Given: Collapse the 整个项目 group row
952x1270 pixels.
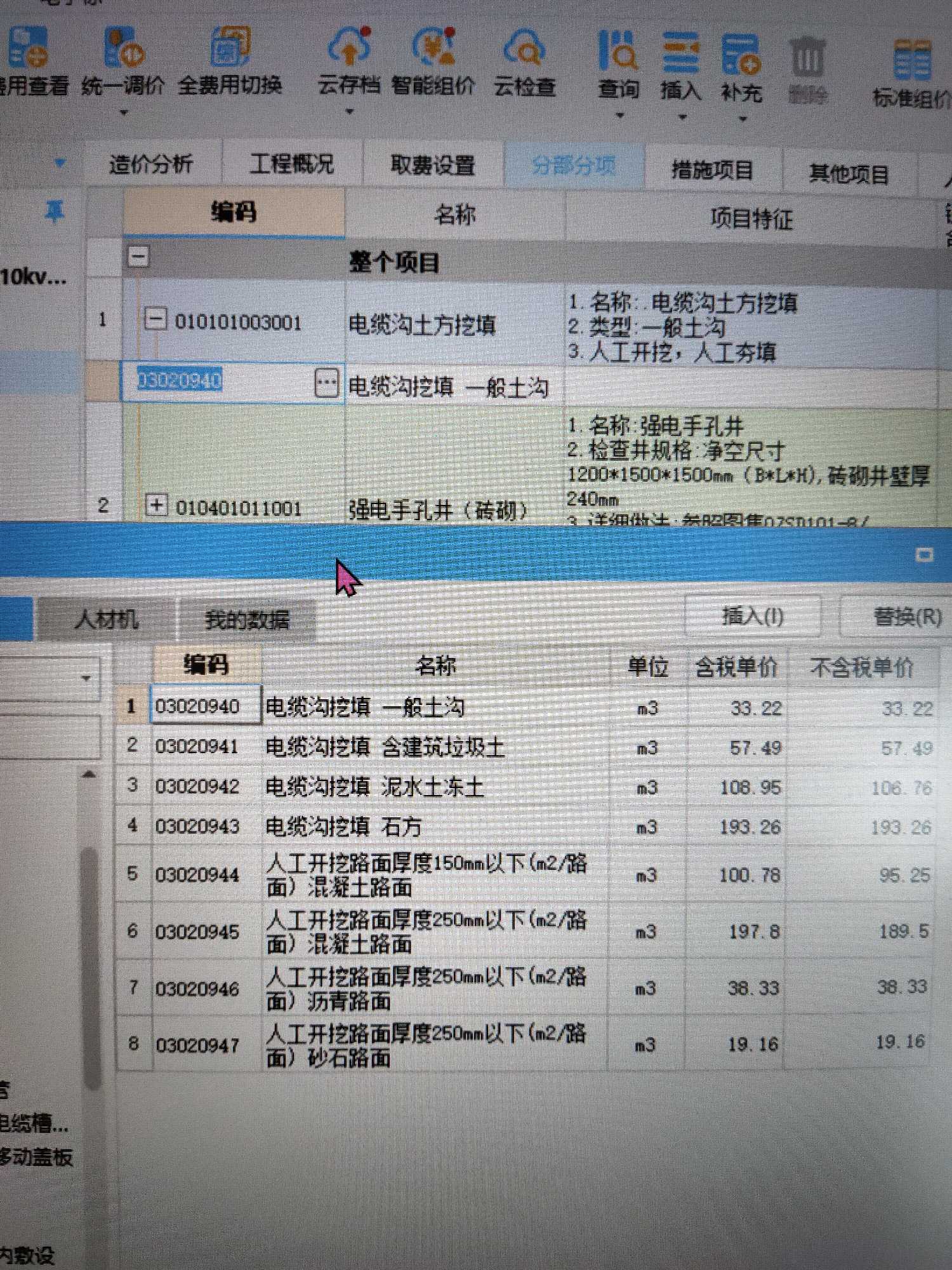Looking at the screenshot, I should click(138, 257).
